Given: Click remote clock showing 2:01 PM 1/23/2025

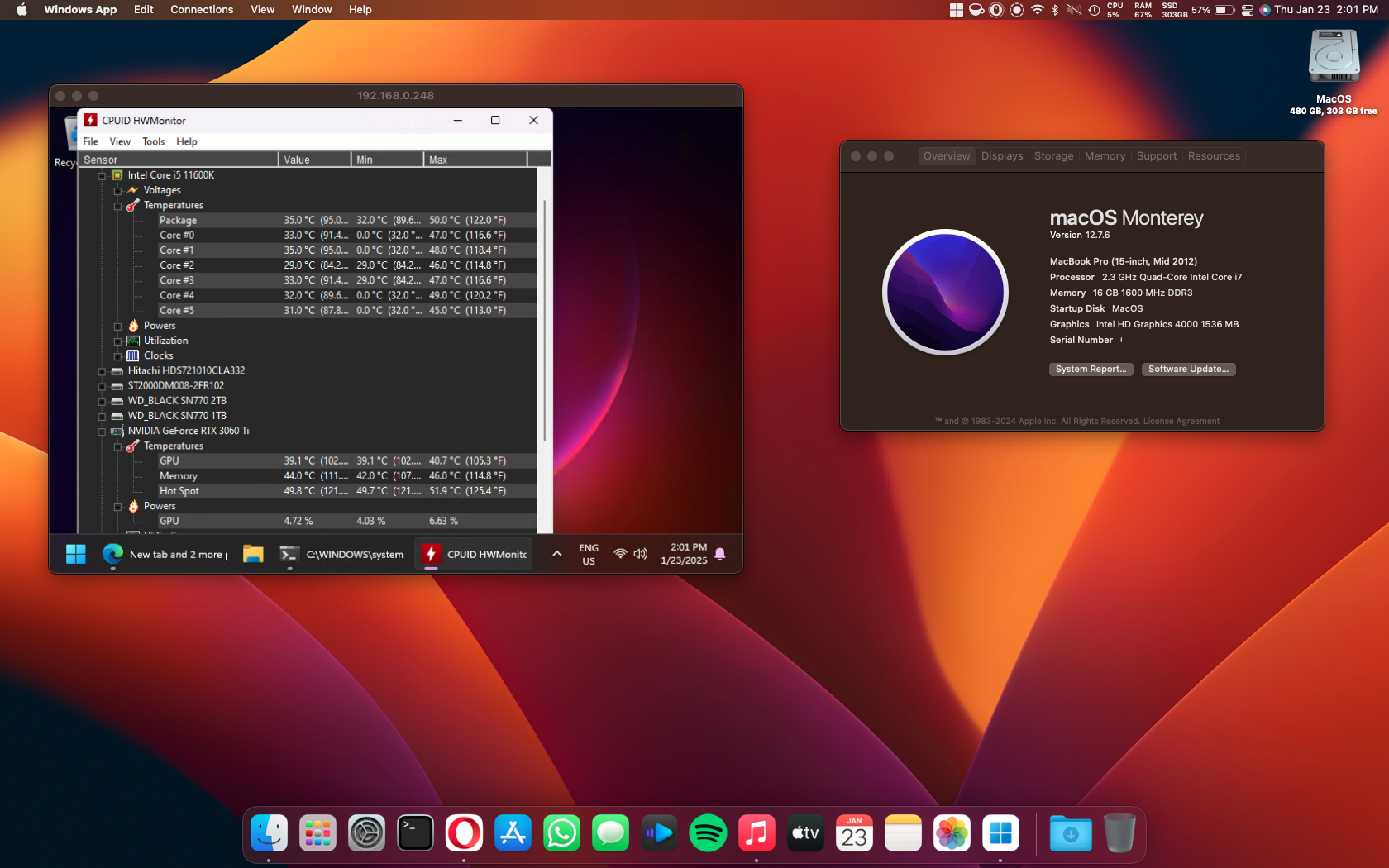Looking at the screenshot, I should click(x=685, y=554).
